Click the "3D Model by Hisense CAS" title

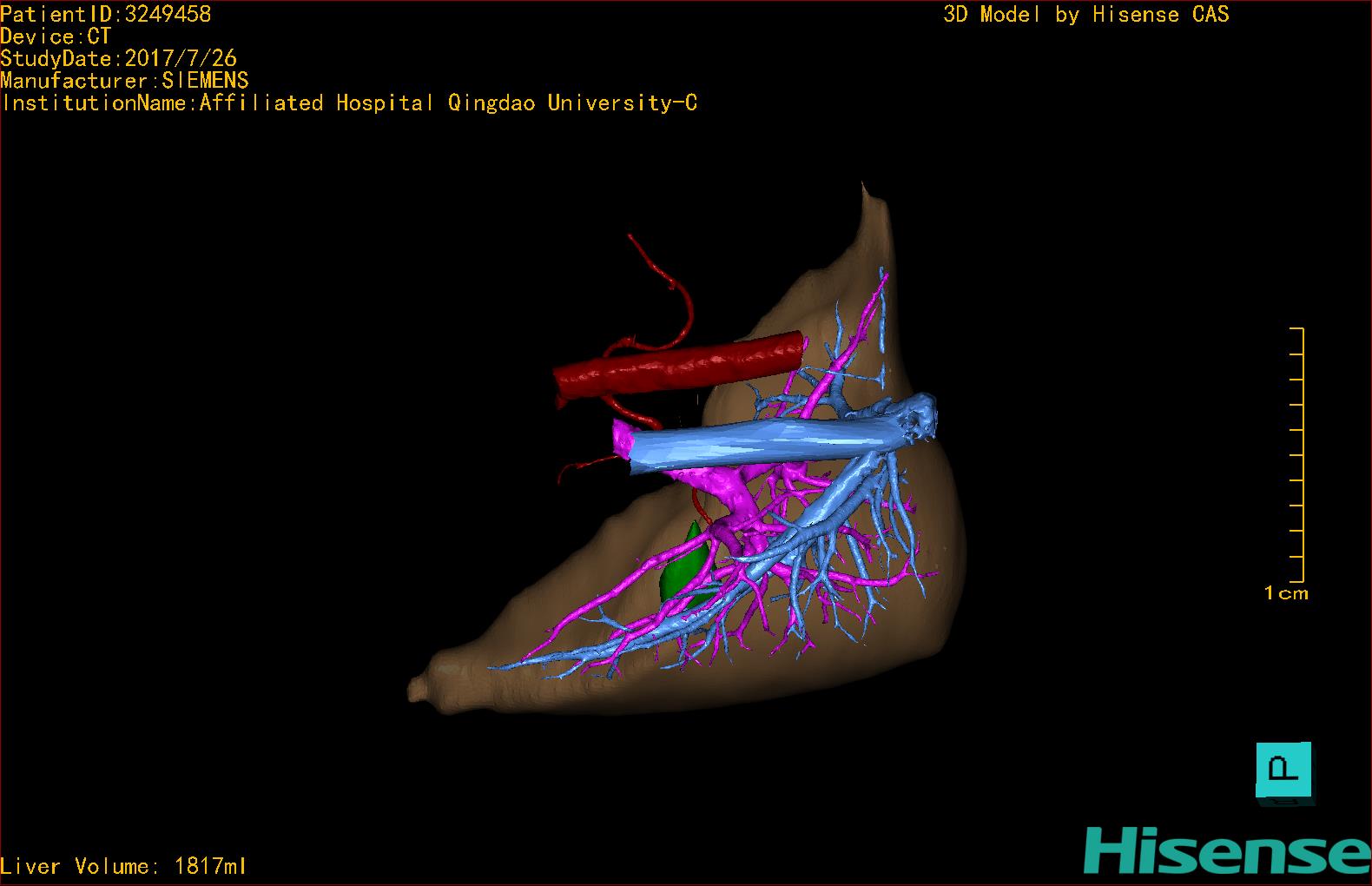pyautogui.click(x=1085, y=14)
